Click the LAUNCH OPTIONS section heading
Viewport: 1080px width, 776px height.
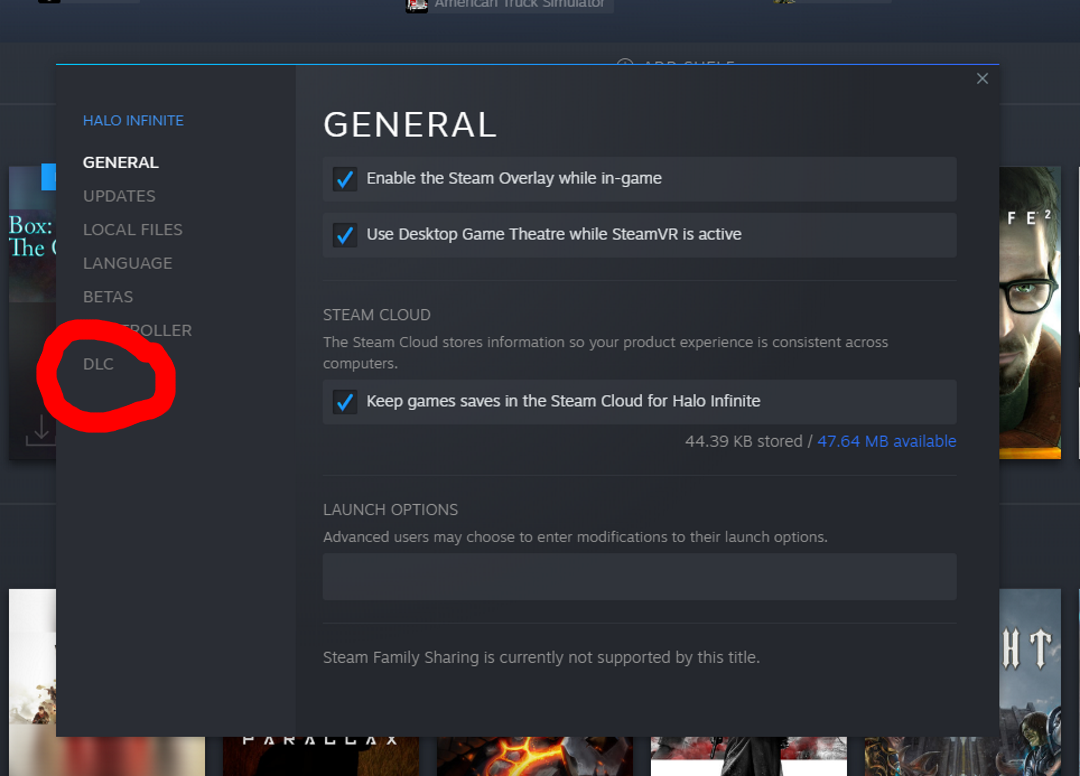(x=391, y=510)
